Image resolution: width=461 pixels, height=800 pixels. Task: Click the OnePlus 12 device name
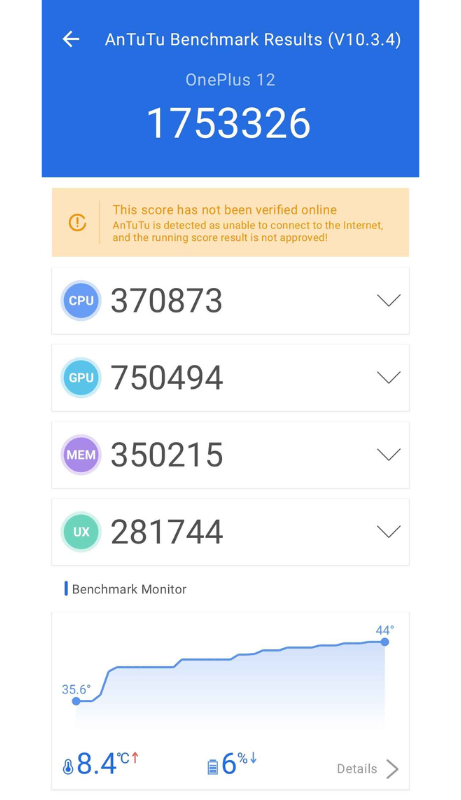pos(230,80)
